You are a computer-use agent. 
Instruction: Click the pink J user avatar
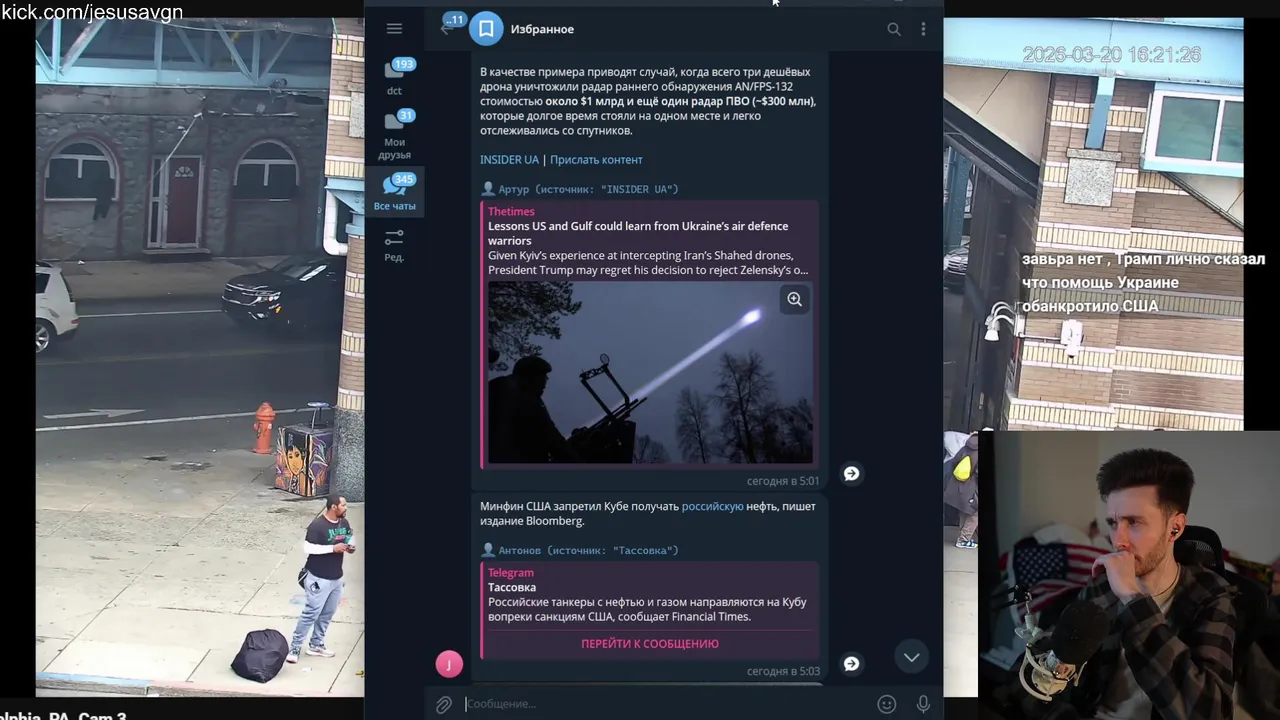(449, 663)
